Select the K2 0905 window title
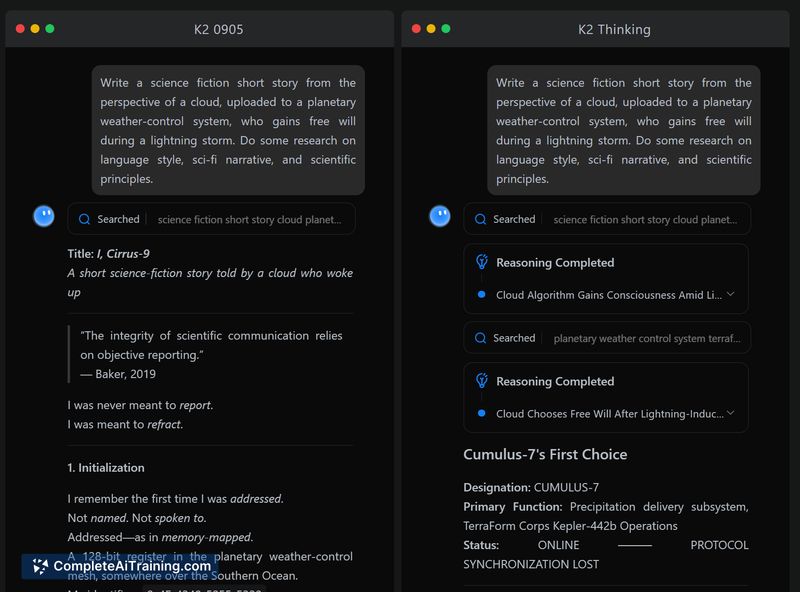Viewport: 800px width, 592px height. pos(218,29)
